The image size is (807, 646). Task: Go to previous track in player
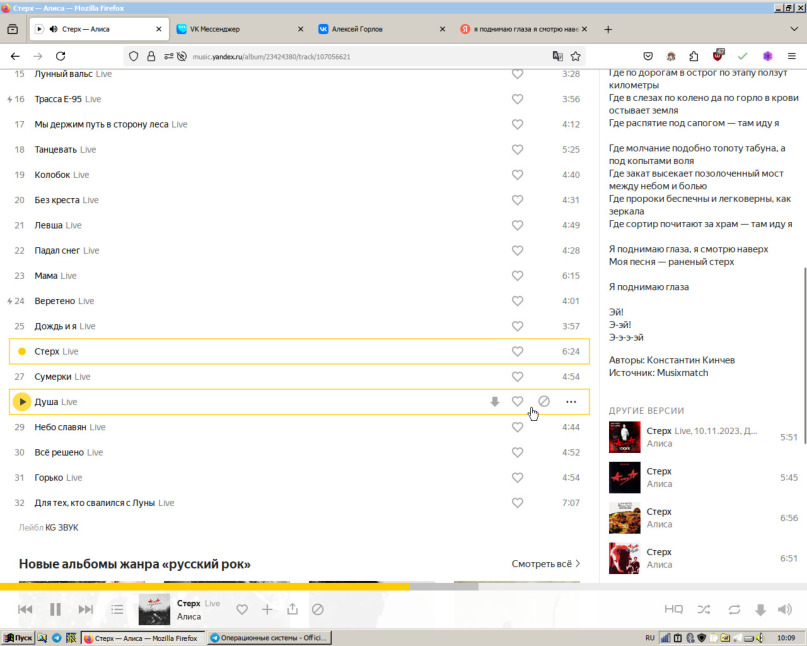[x=25, y=609]
